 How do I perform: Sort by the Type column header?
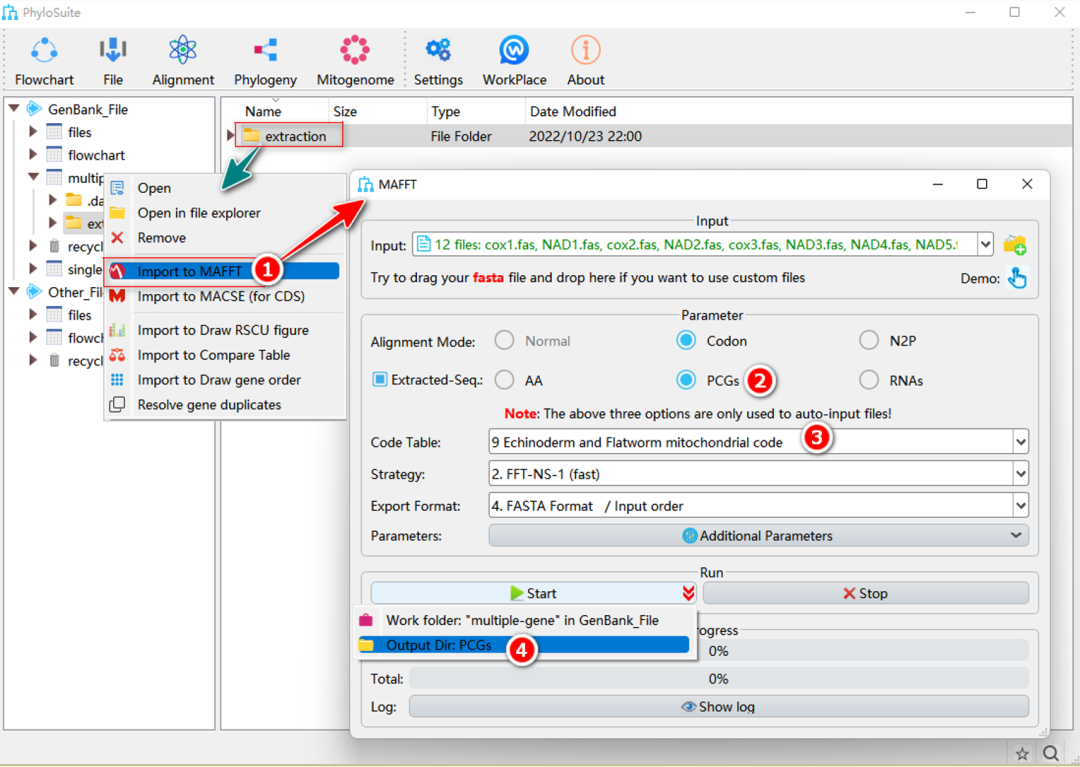446,112
